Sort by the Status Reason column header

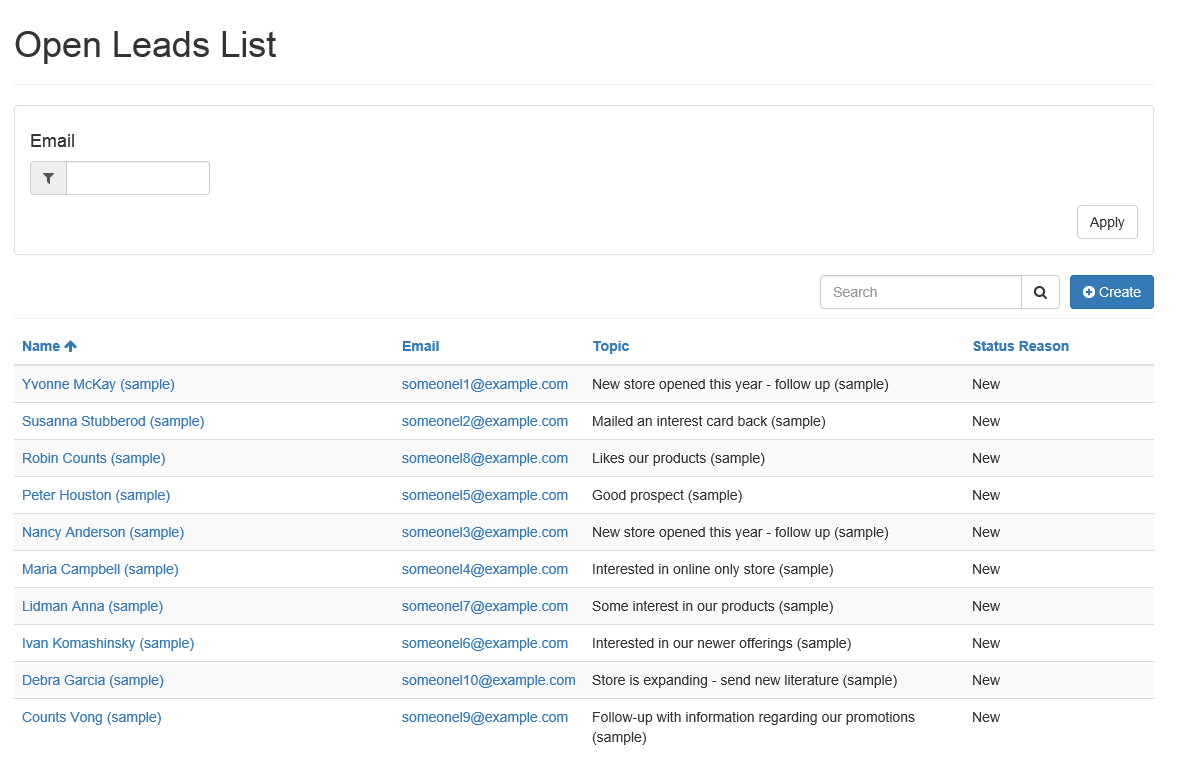tap(1020, 346)
